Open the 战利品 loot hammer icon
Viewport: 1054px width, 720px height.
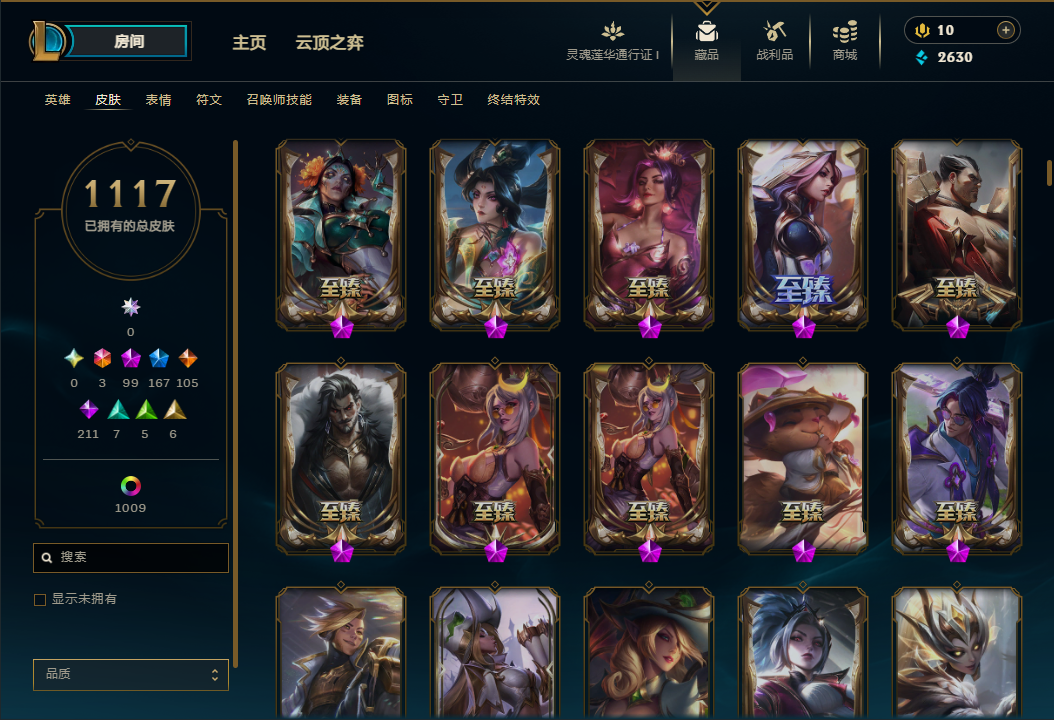pyautogui.click(x=774, y=32)
